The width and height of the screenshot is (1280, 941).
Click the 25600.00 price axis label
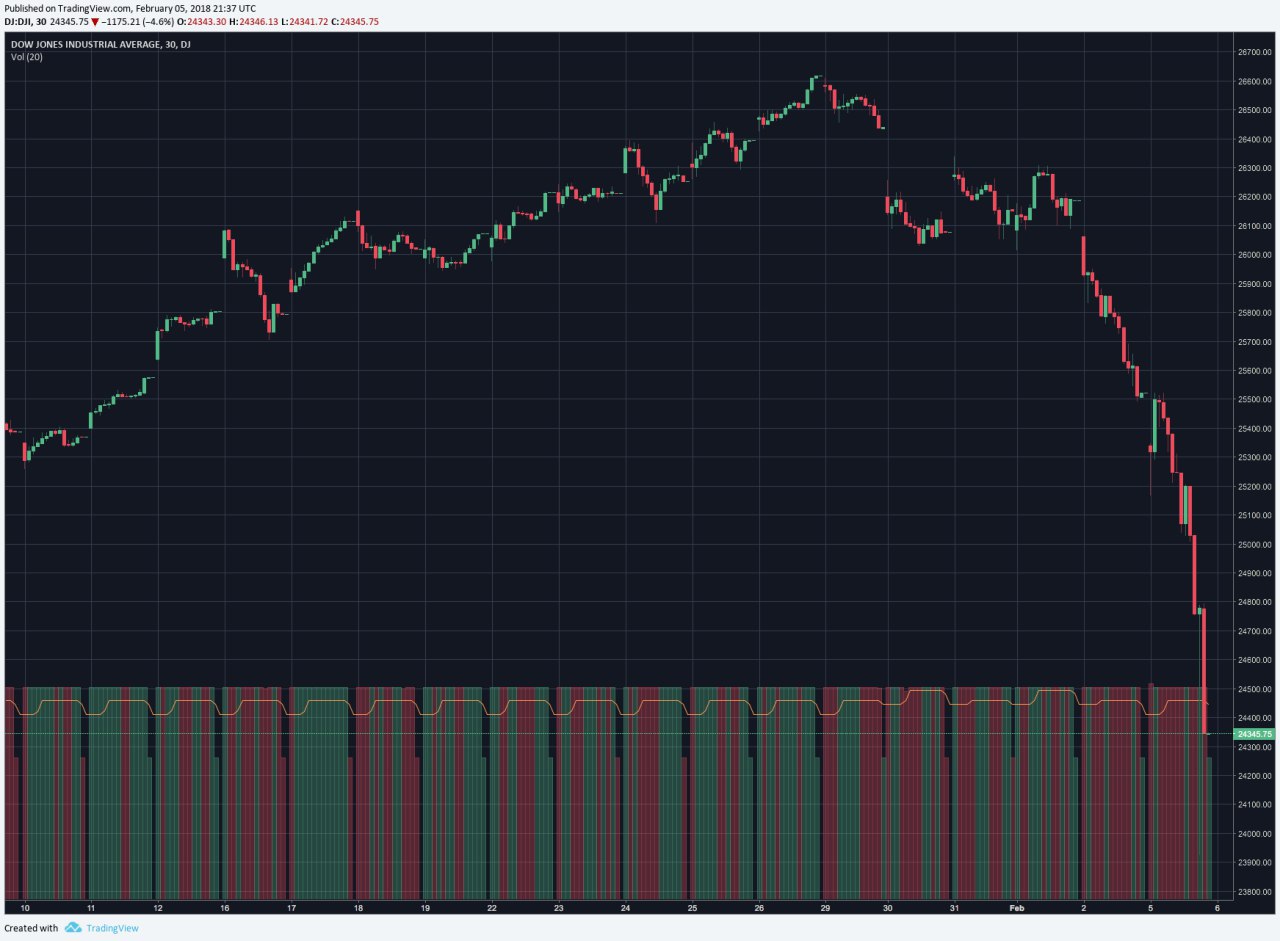pyautogui.click(x=1255, y=371)
